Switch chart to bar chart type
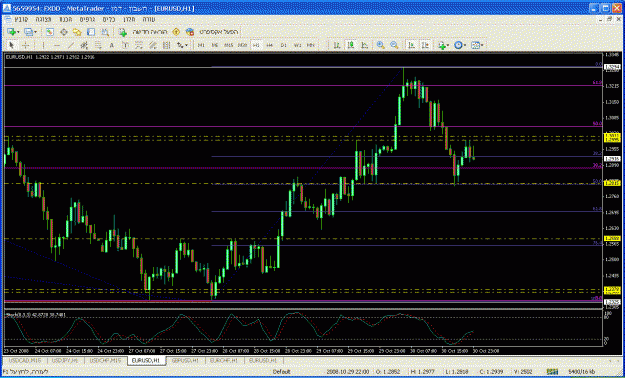The image size is (625, 378). click(337, 45)
